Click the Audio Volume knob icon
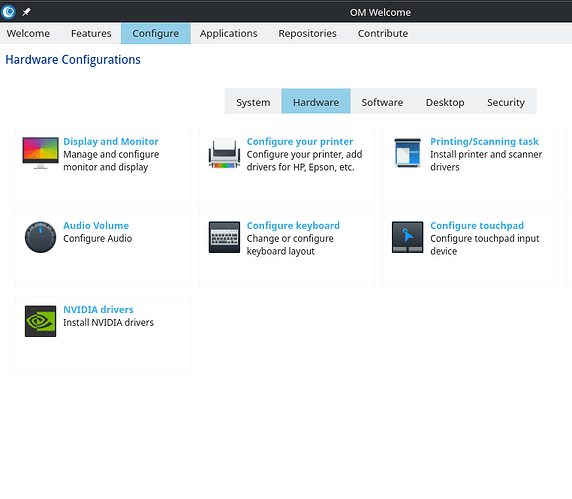This screenshot has width=572, height=499. (40, 237)
